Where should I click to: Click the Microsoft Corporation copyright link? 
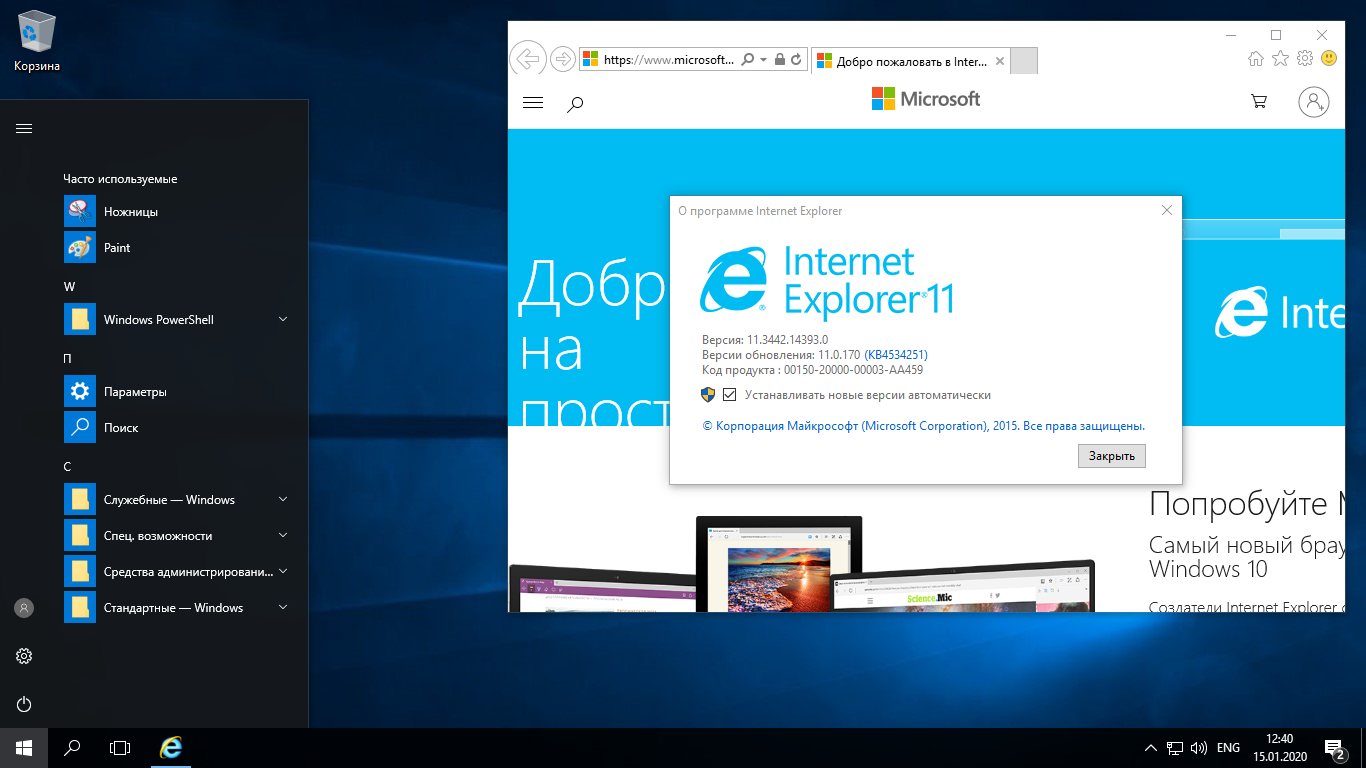[923, 426]
